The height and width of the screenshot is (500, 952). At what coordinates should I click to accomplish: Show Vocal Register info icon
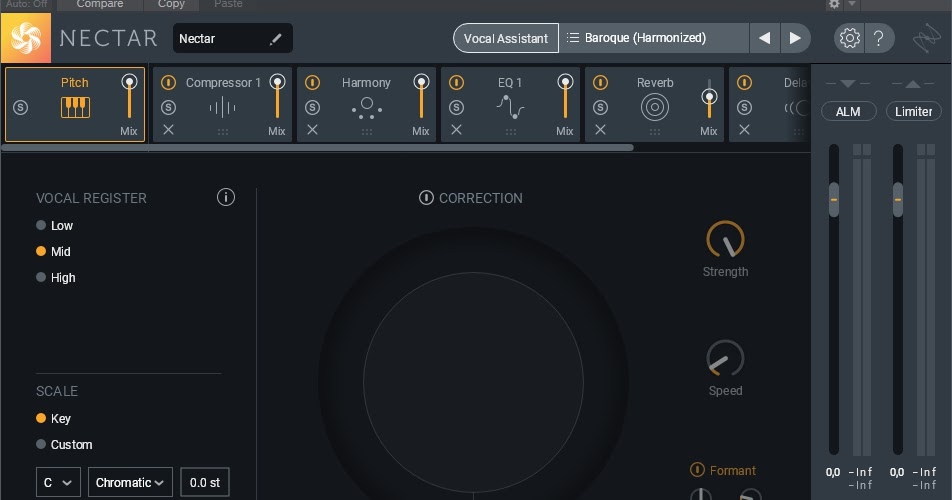coord(225,197)
